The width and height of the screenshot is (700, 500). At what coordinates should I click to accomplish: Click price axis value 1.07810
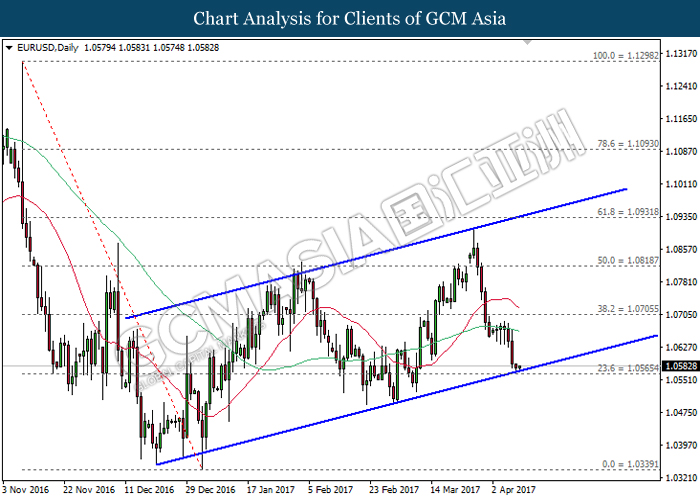tap(681, 282)
